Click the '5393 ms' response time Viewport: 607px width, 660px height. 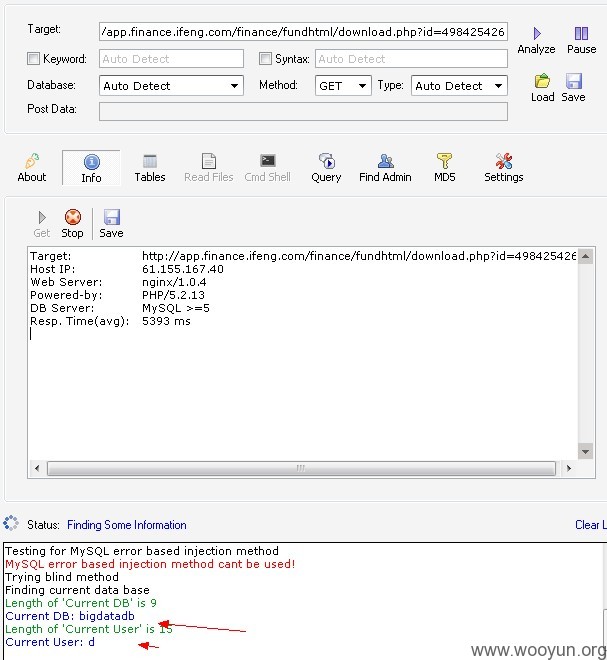click(166, 321)
